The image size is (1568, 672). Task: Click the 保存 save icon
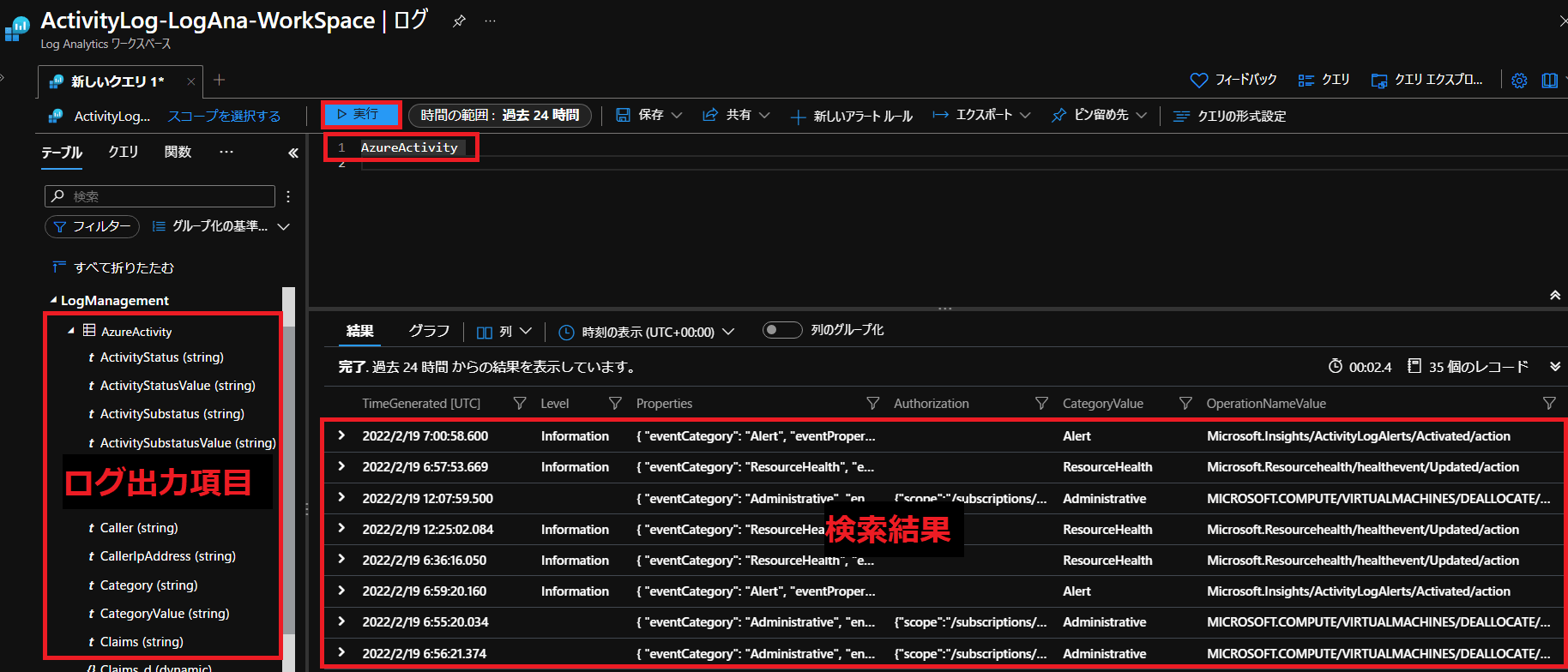point(624,115)
